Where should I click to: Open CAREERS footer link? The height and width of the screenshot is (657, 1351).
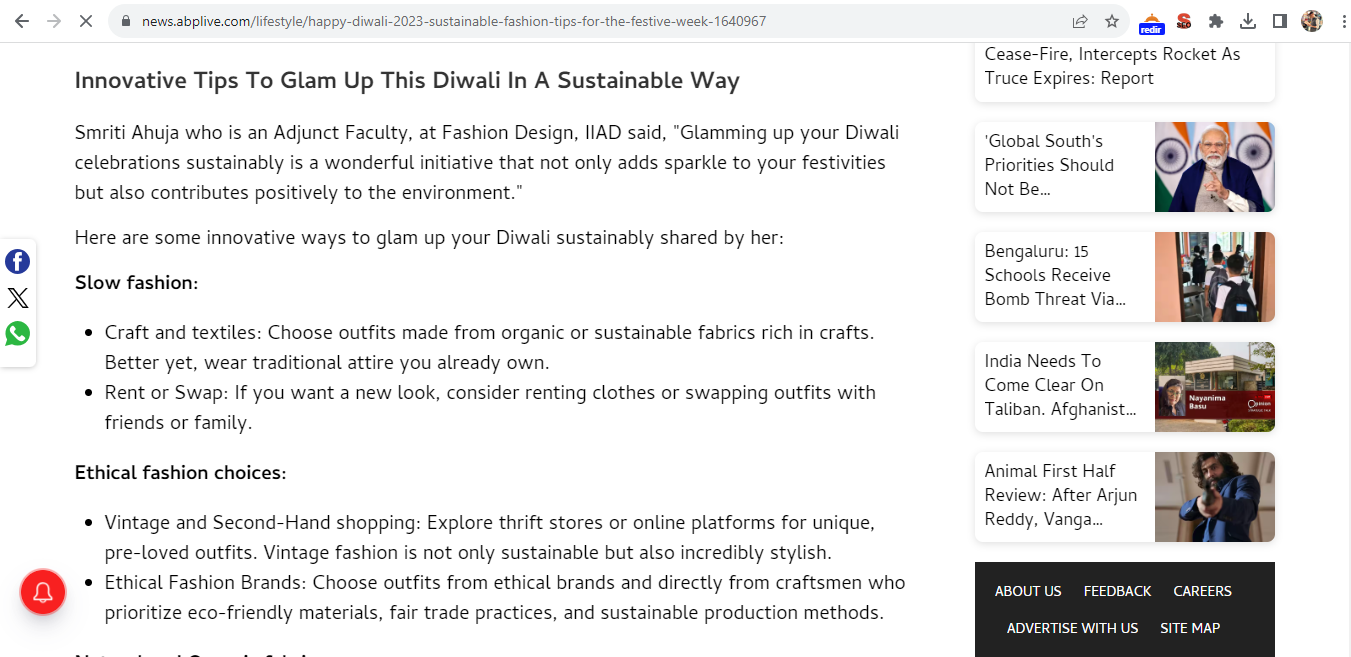(1202, 591)
